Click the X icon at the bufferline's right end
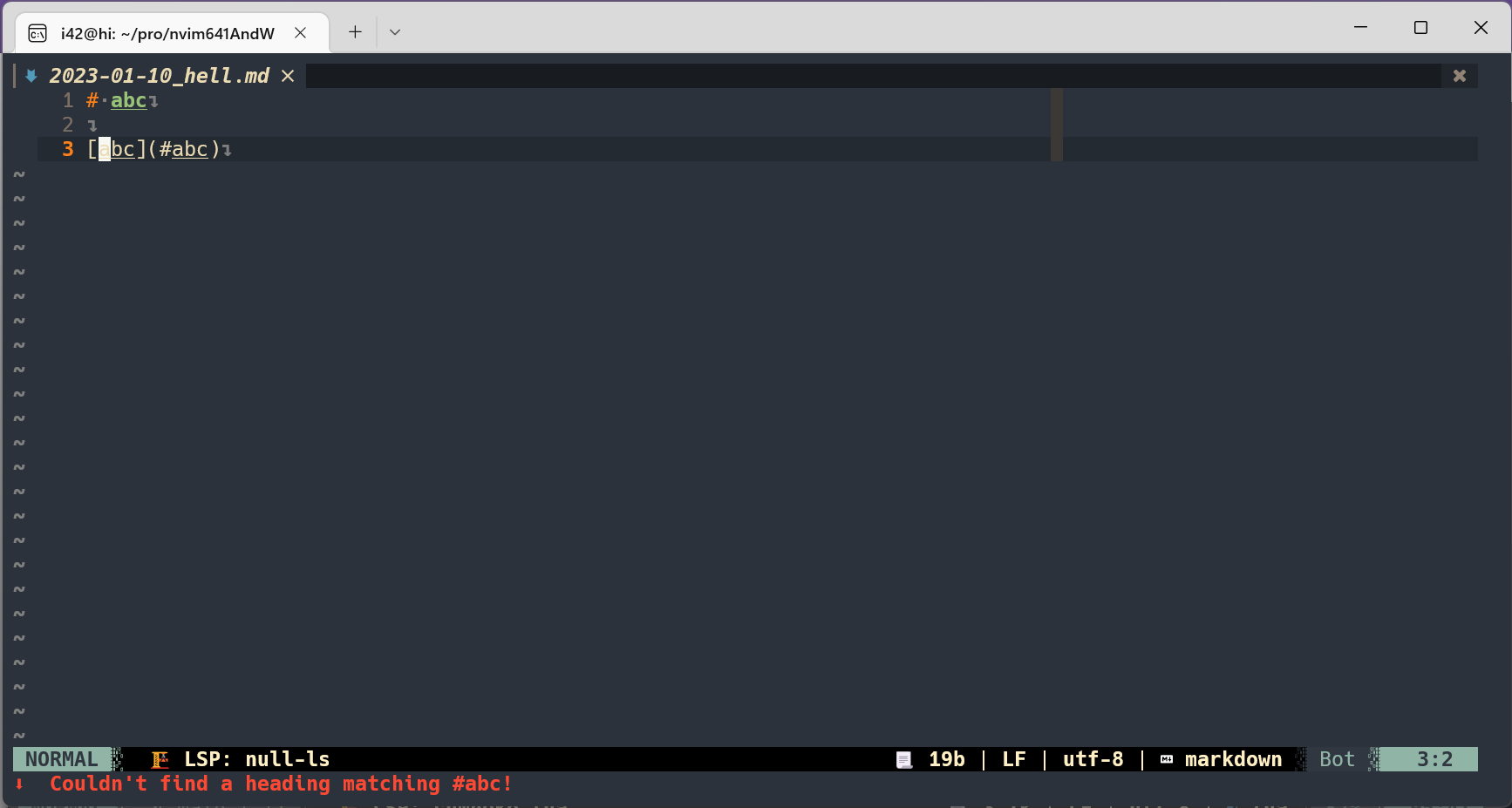The width and height of the screenshot is (1512, 808). 1459,75
